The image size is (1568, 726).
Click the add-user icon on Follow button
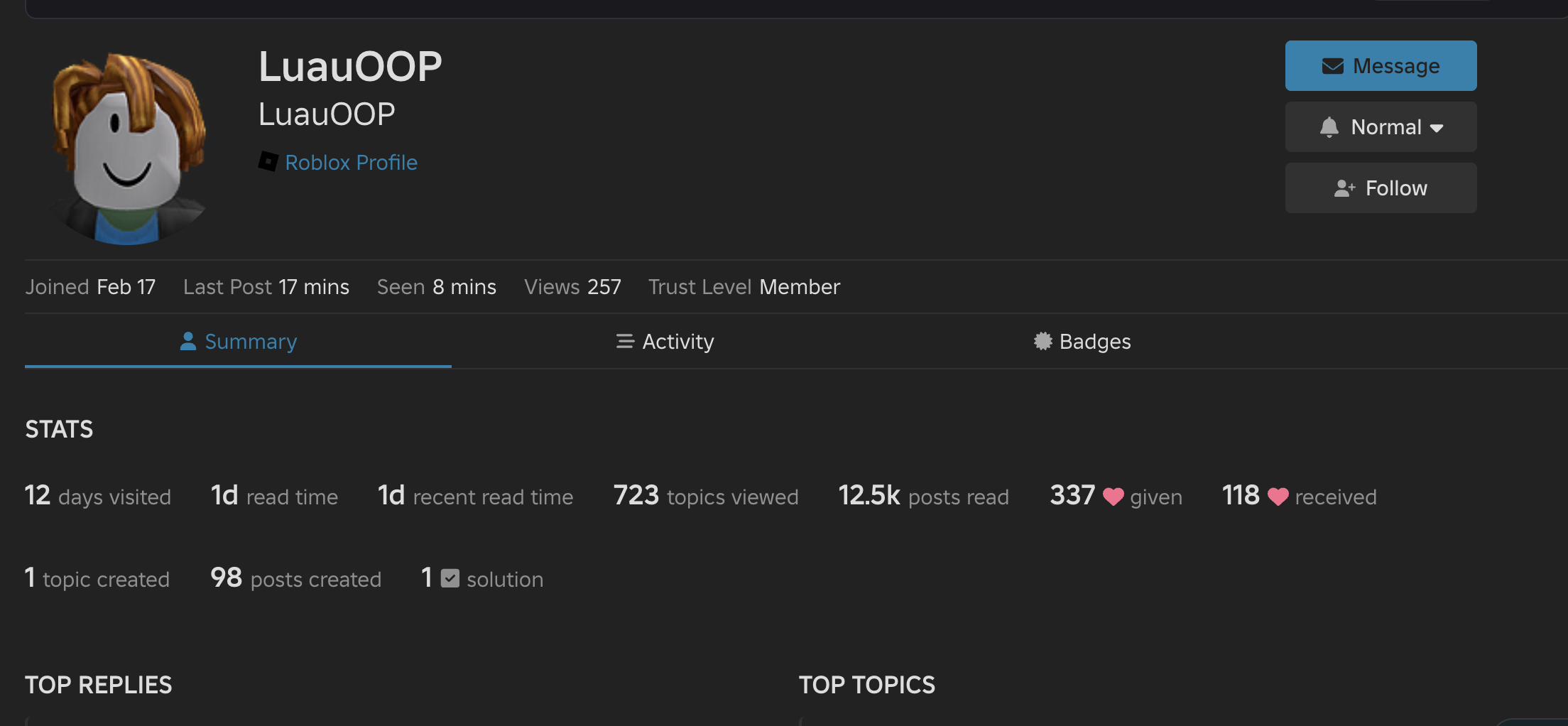coord(1344,188)
